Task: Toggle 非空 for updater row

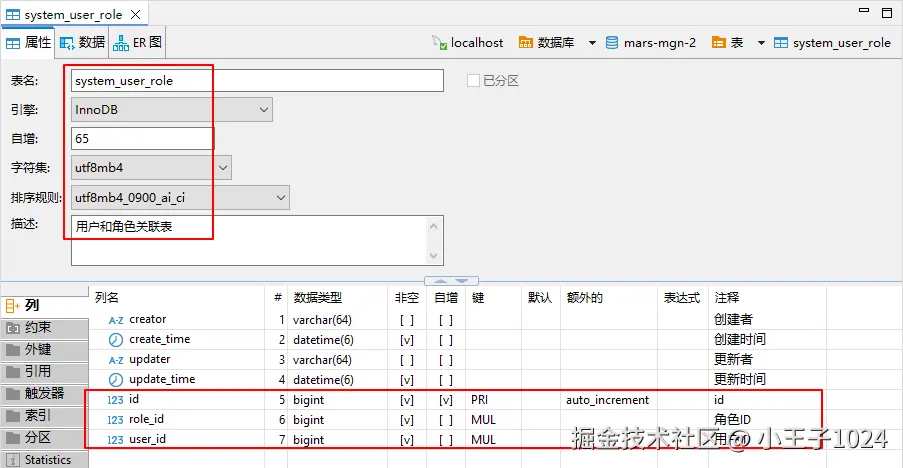Action: point(407,360)
